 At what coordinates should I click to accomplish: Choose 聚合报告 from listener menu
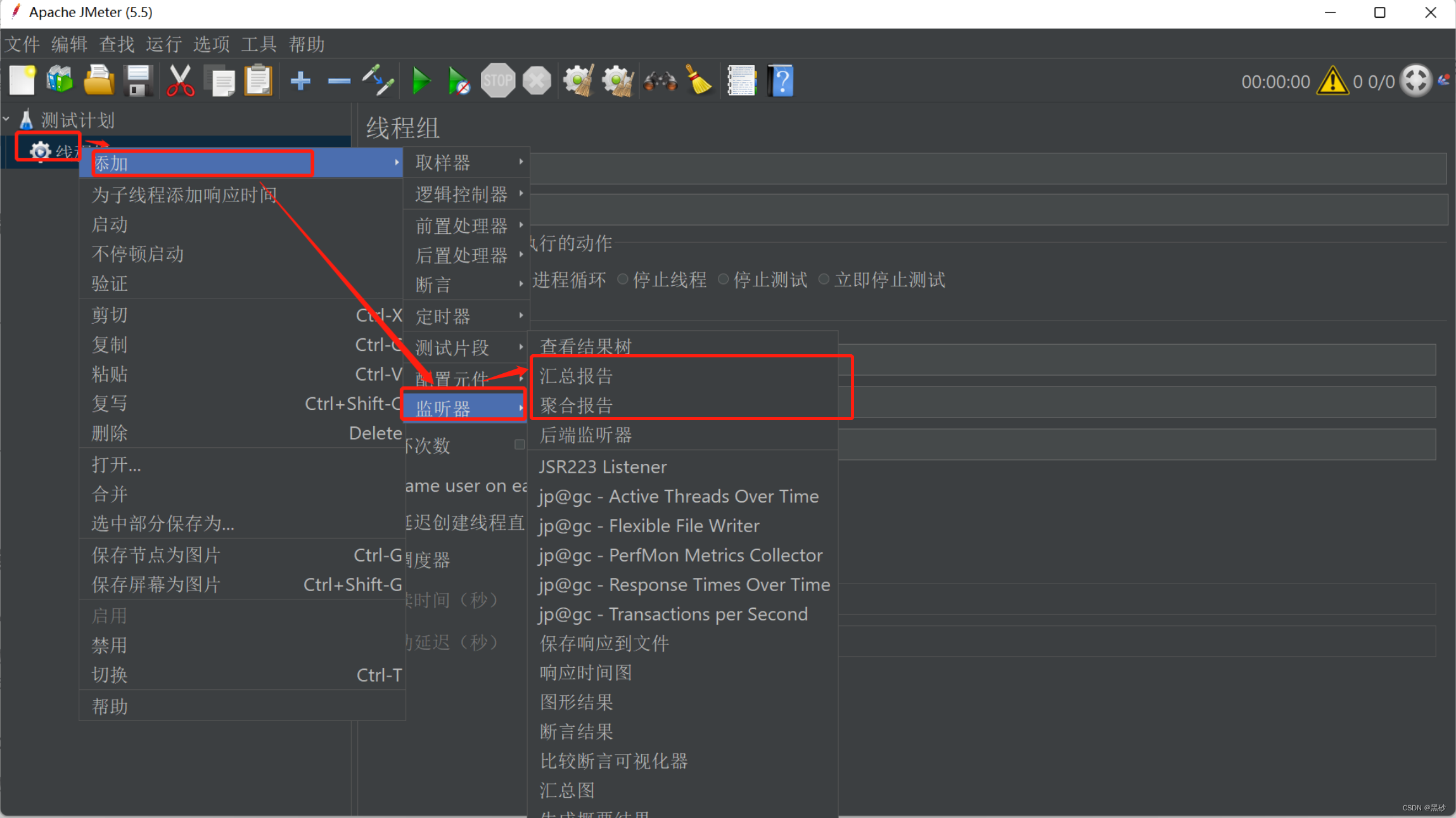576,406
